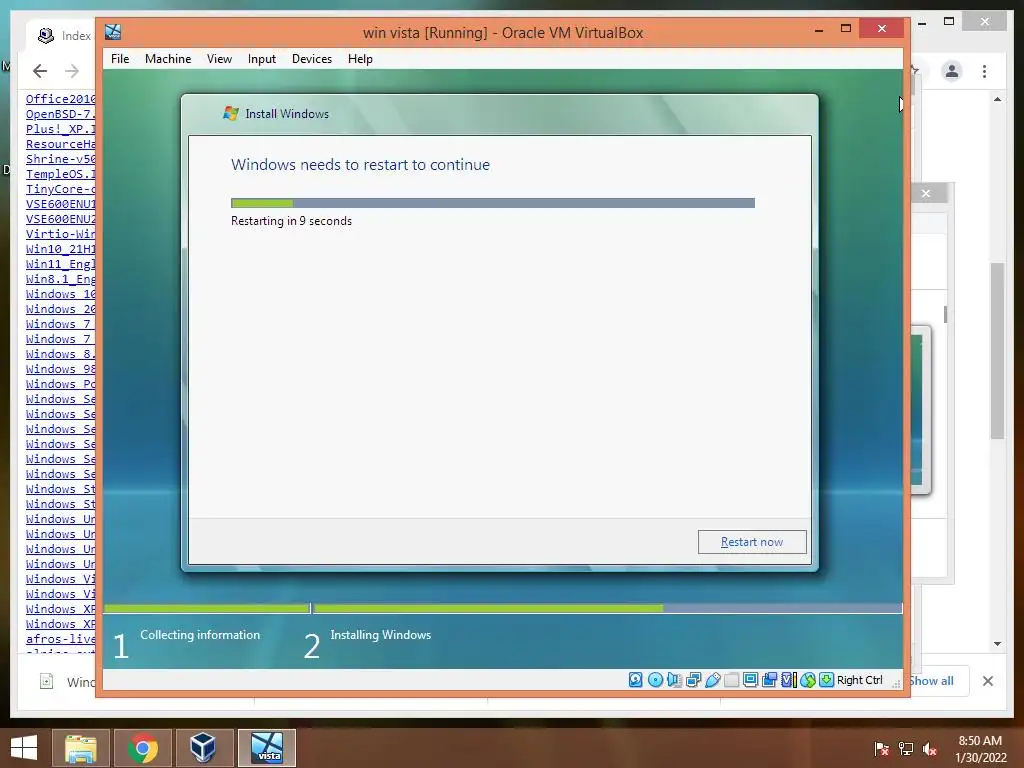
Task: Open the Plus!_XP link
Action: pyautogui.click(x=61, y=129)
